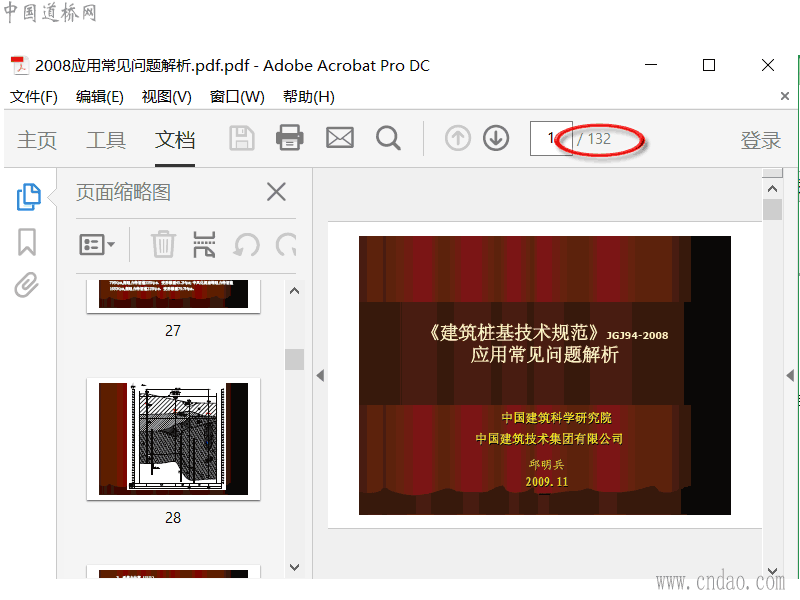The width and height of the screenshot is (800, 600).
Task: Click thumbnail panel scroll up arrow
Action: pos(294,291)
